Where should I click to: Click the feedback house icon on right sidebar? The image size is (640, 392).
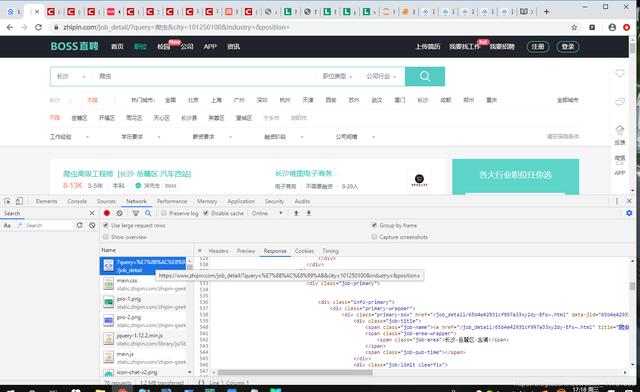tap(620, 130)
